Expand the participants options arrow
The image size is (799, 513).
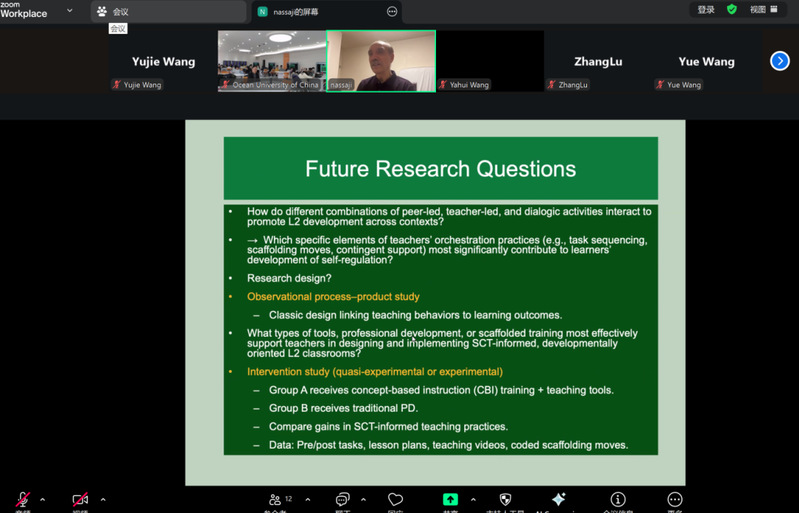pos(307,500)
